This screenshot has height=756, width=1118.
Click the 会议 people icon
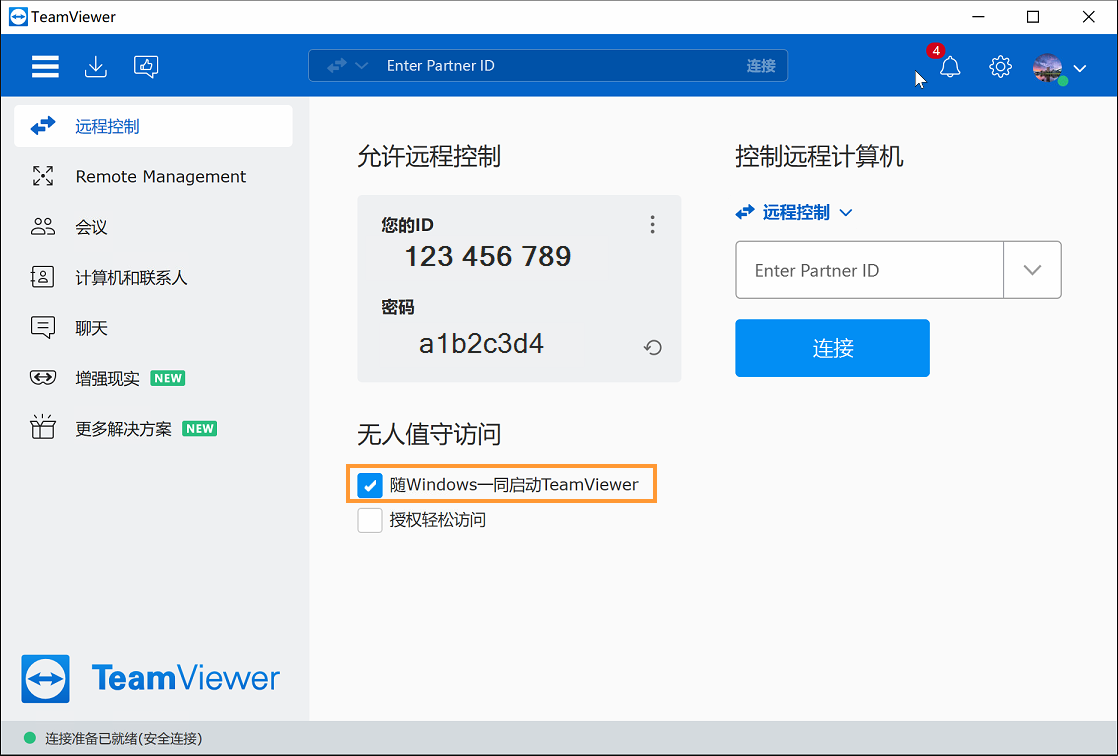click(x=43, y=227)
